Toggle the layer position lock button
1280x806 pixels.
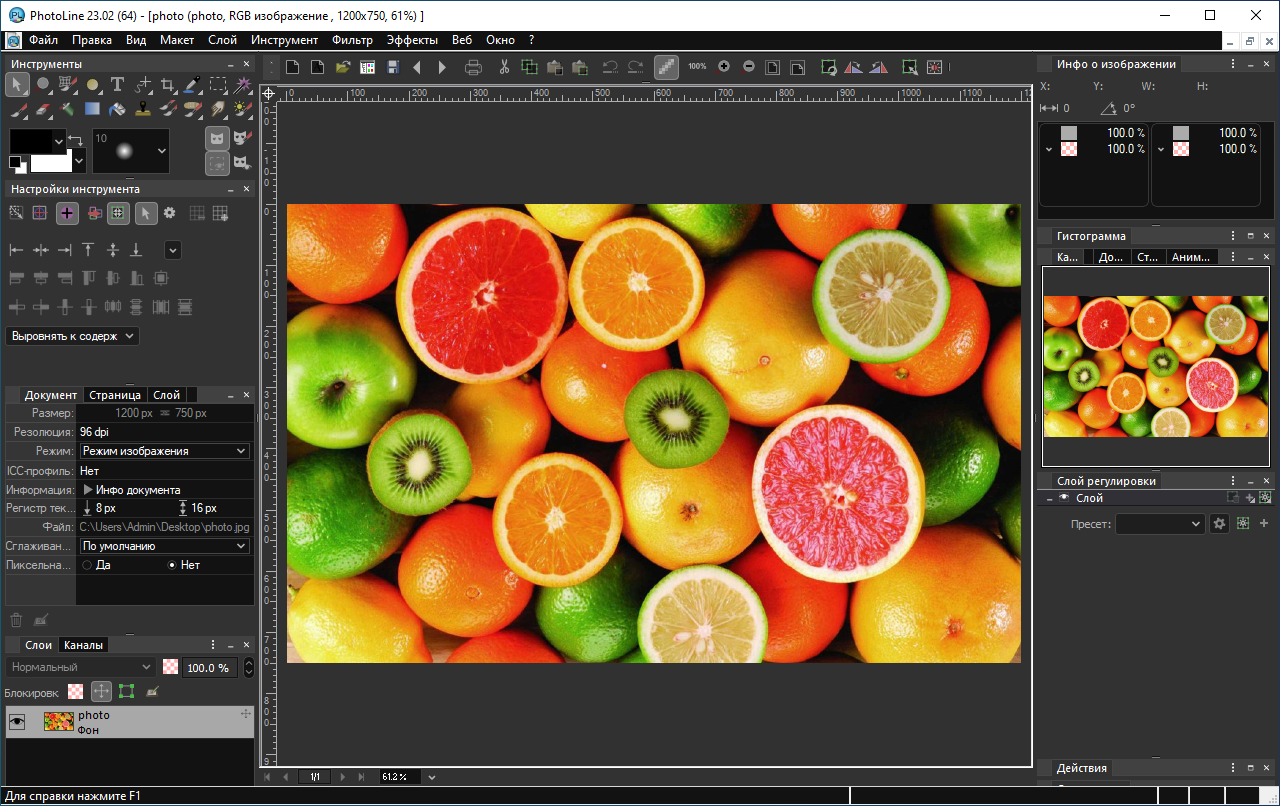coord(101,691)
